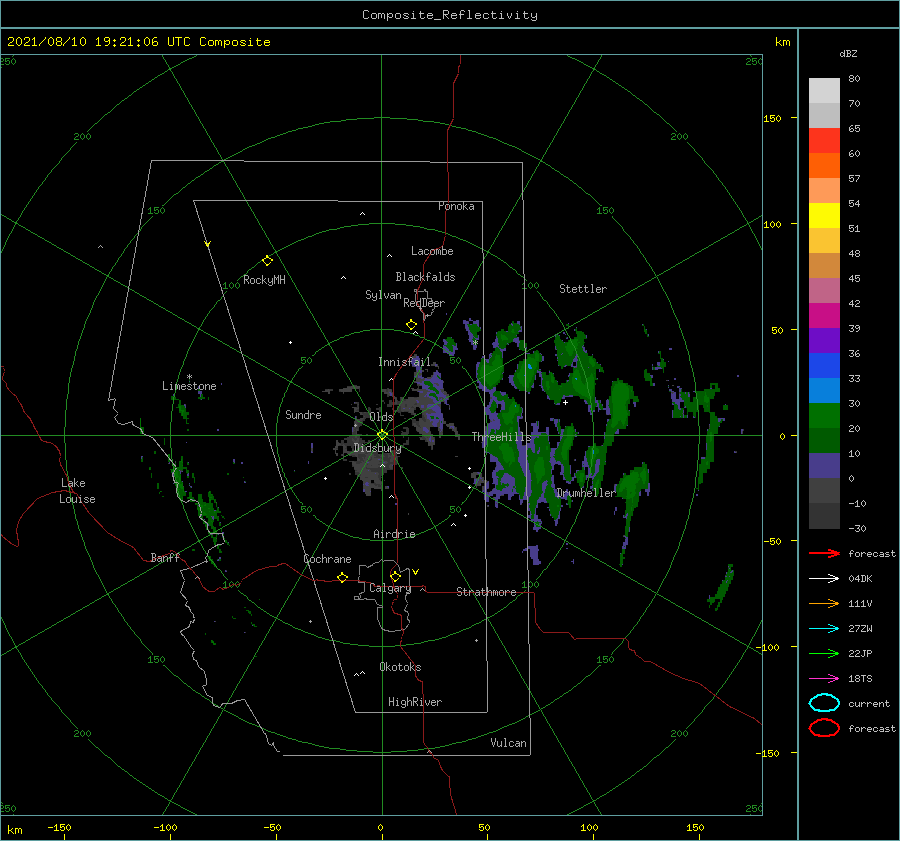Image resolution: width=900 pixels, height=841 pixels.
Task: Click the Limestone label
Action: point(189,386)
